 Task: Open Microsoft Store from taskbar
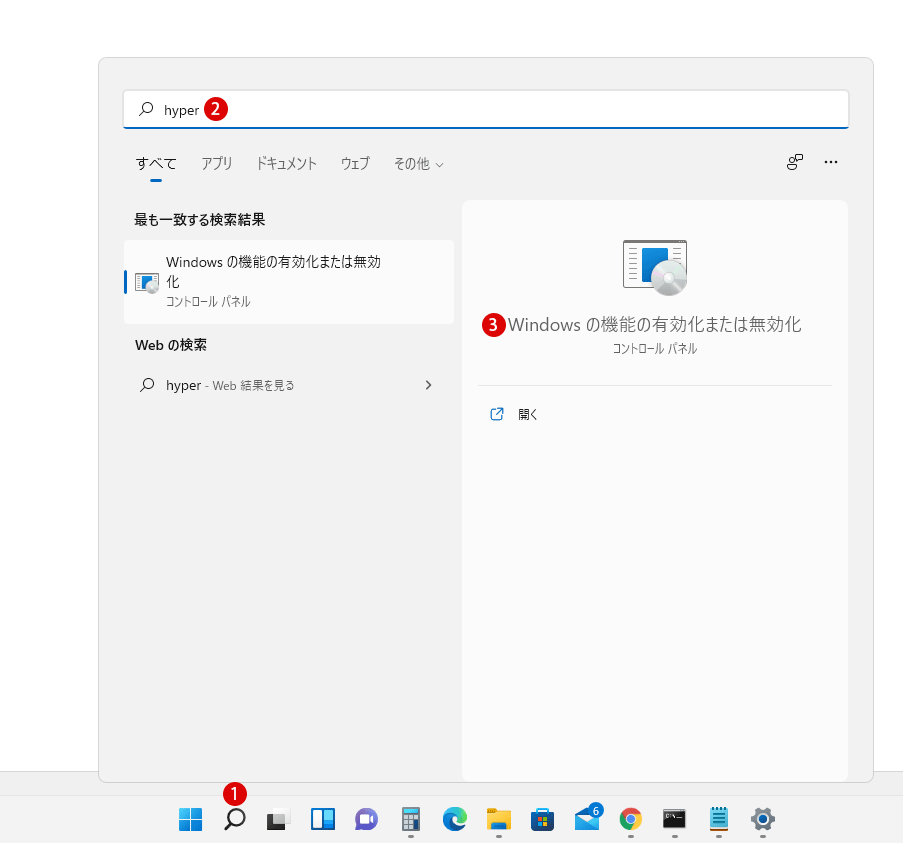(542, 819)
